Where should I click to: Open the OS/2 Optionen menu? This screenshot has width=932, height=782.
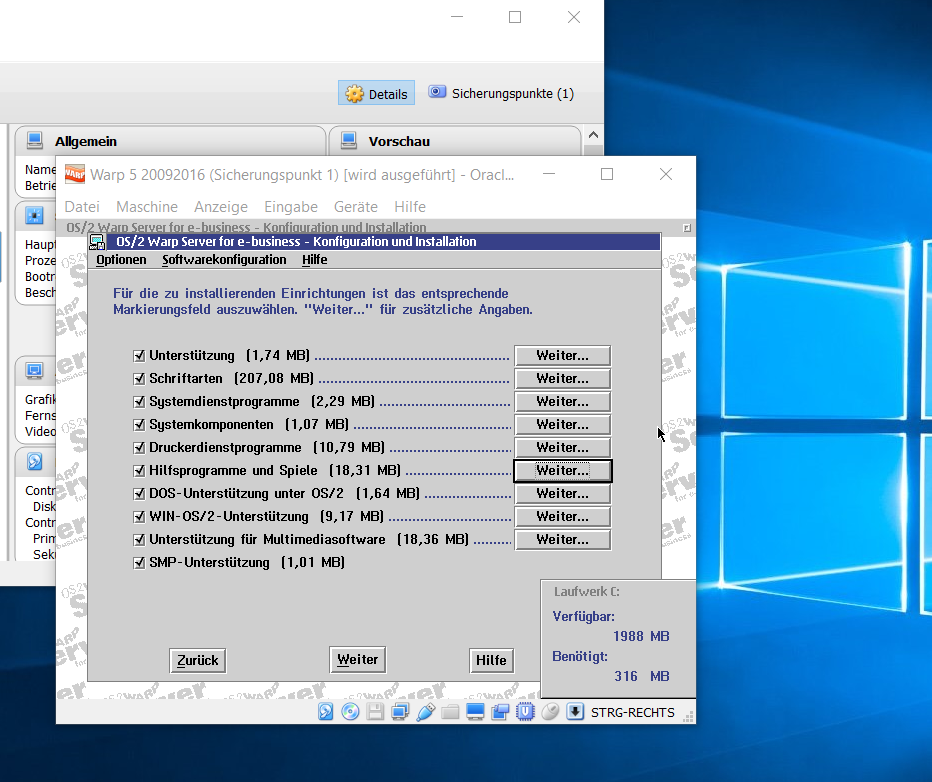121,260
